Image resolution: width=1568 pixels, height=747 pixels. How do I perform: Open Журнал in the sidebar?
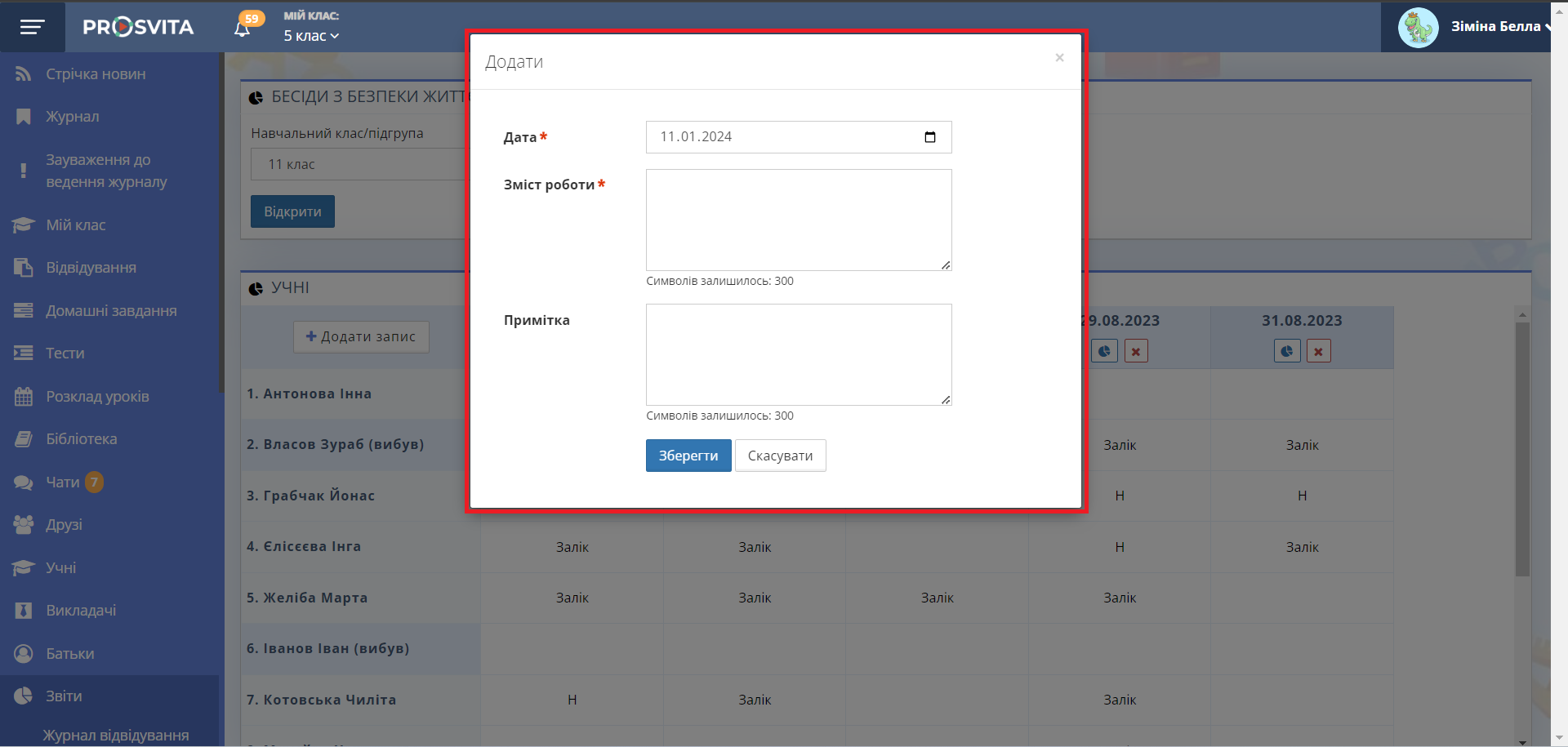tap(73, 117)
